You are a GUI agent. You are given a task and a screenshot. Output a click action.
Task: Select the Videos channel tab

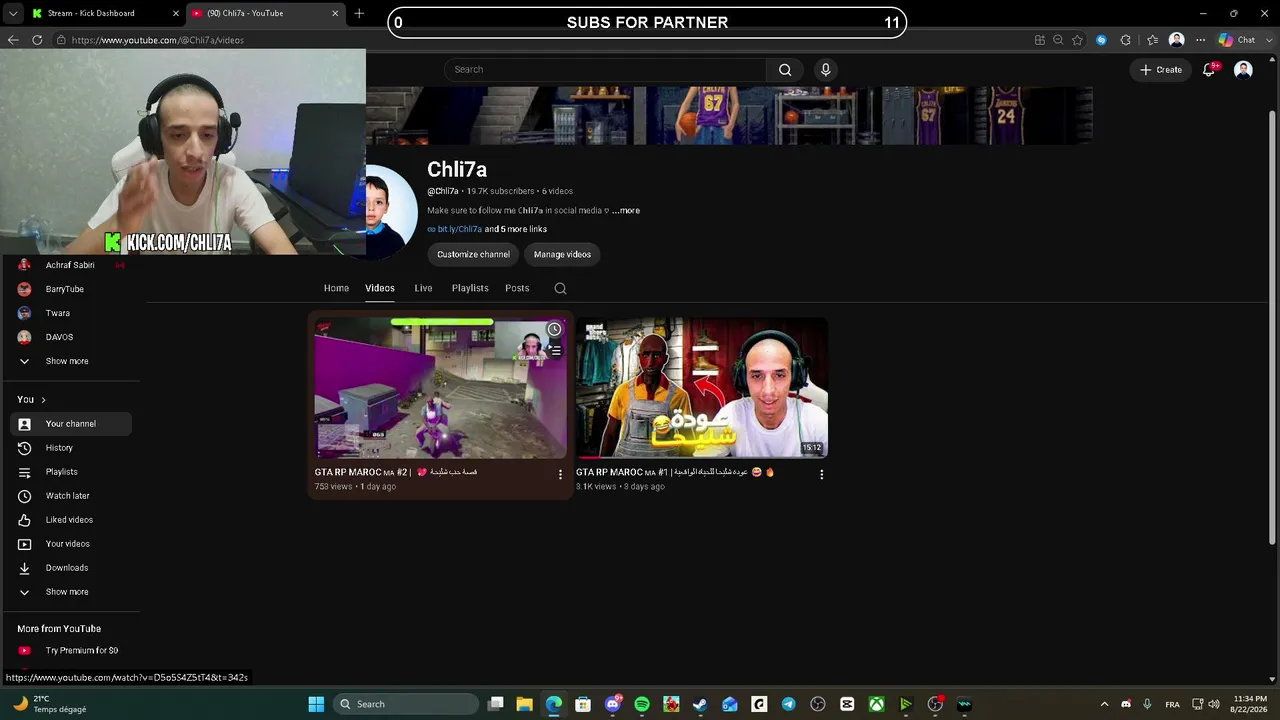click(x=380, y=288)
